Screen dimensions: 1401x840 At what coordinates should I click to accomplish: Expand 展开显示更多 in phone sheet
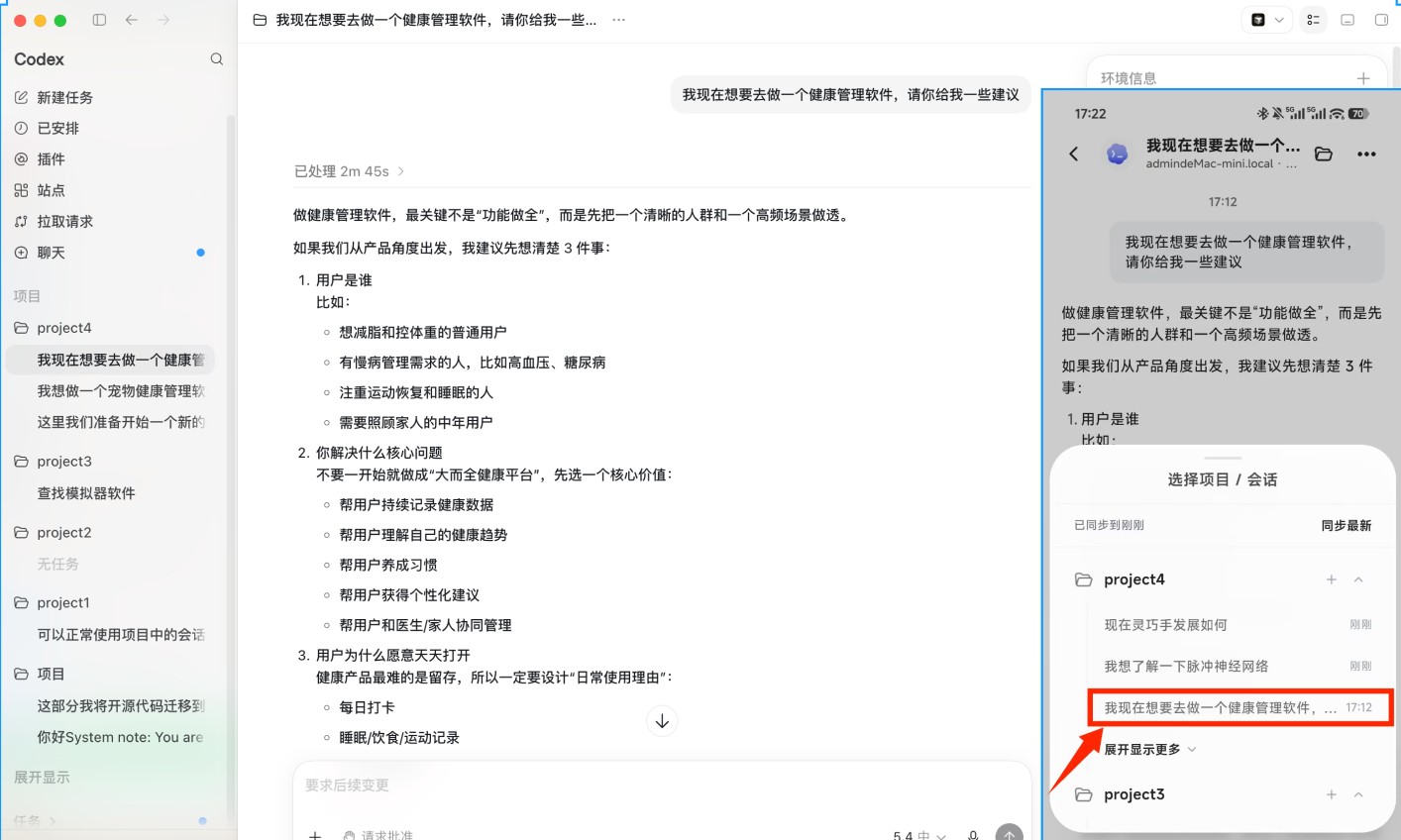coord(1150,749)
